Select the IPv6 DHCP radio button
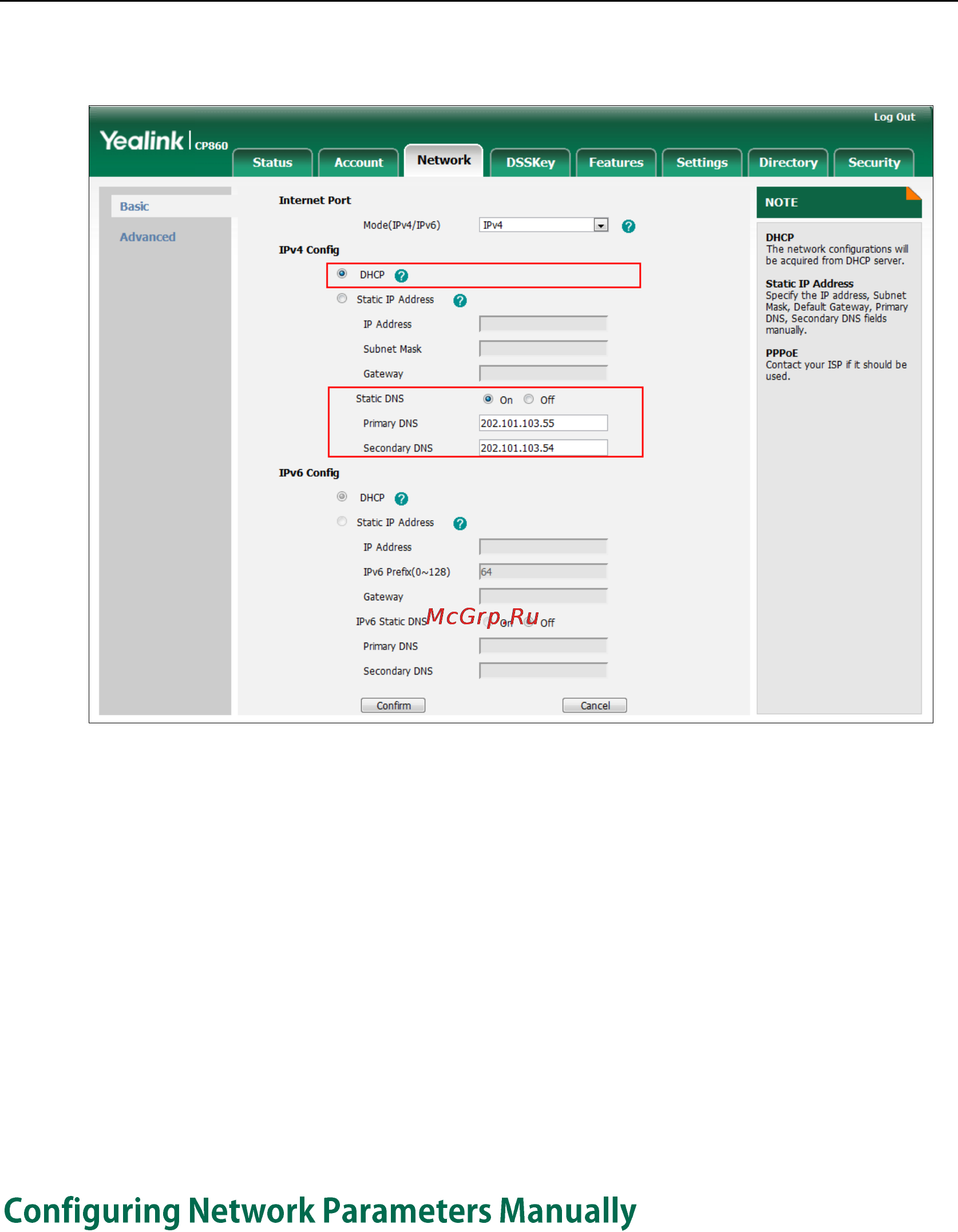Screen dimensions: 958x1232 tap(342, 497)
